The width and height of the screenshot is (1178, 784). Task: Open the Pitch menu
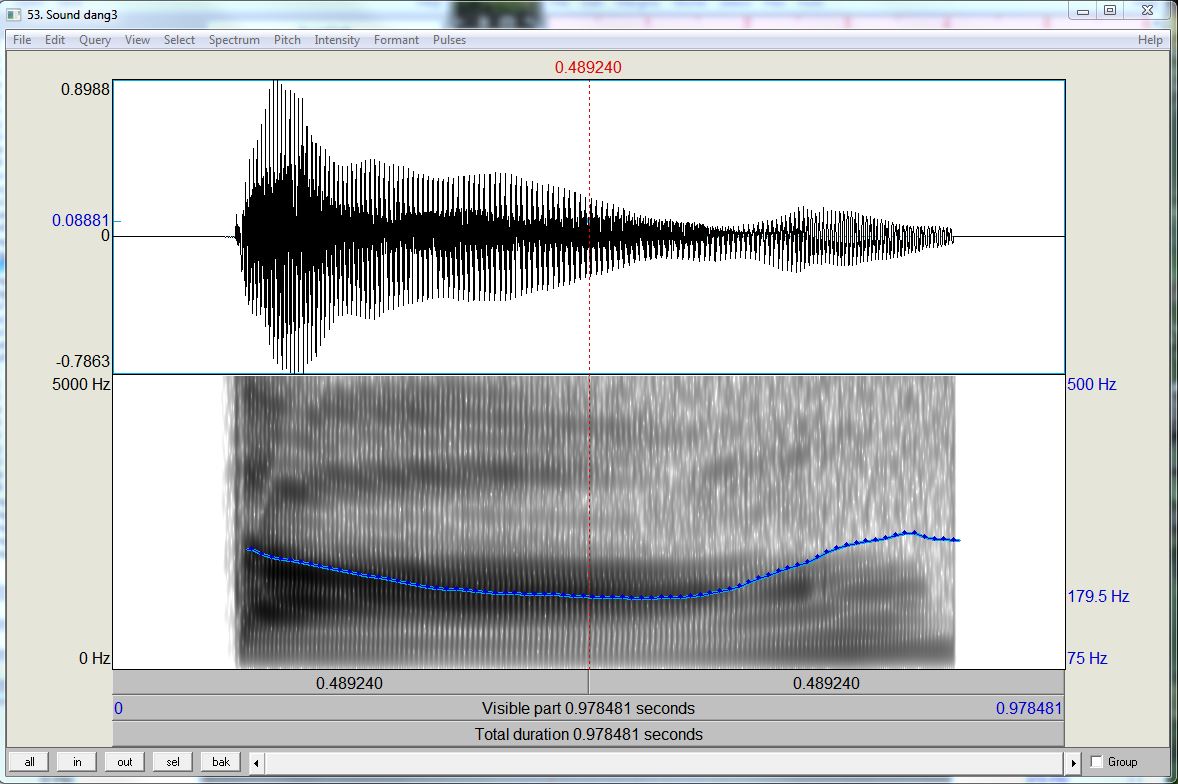(287, 40)
